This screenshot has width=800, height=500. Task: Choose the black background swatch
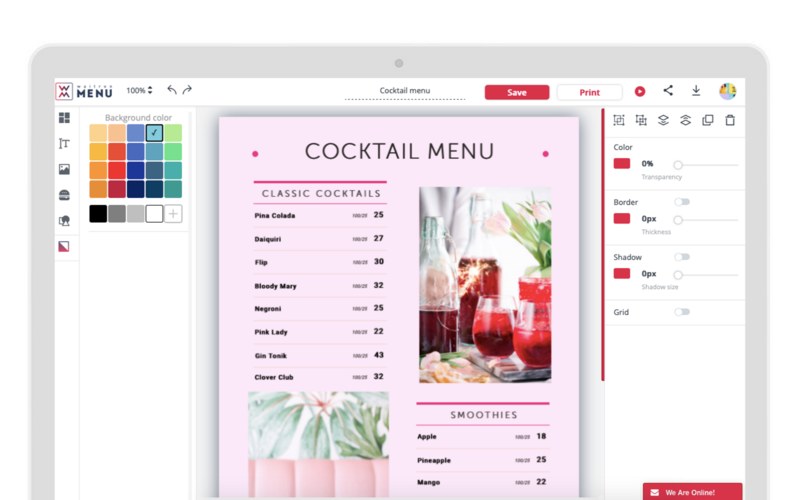click(x=98, y=214)
